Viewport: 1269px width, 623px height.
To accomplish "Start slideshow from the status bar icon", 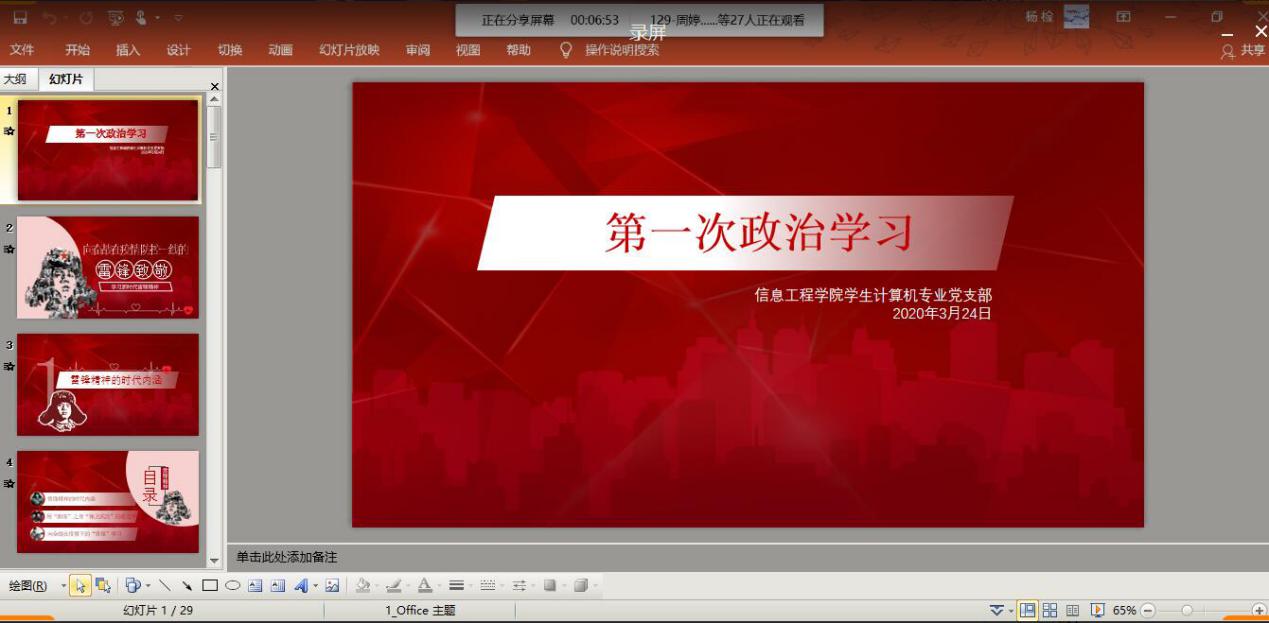I will point(1097,610).
